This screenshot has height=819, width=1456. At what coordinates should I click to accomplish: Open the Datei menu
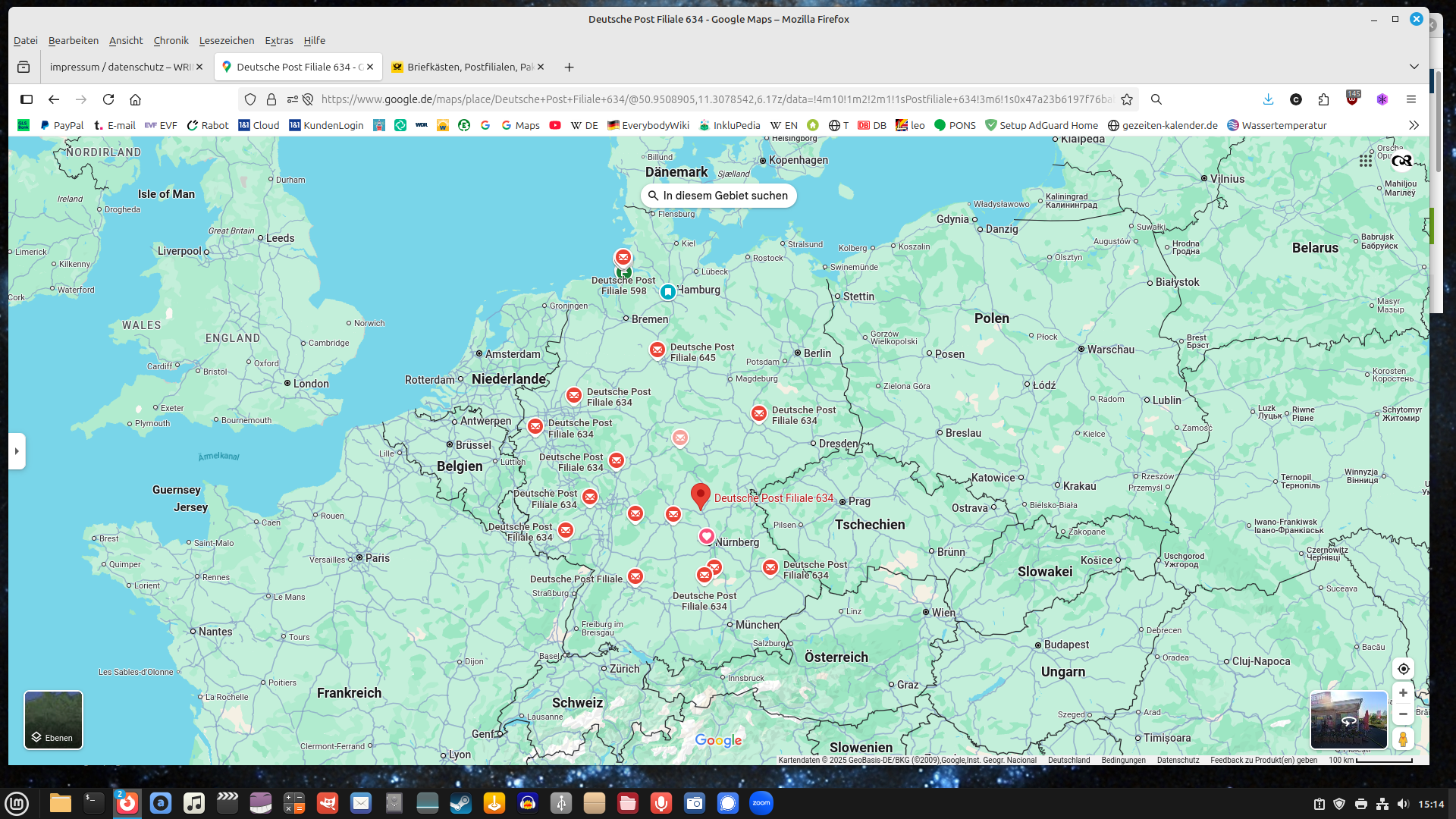[26, 40]
